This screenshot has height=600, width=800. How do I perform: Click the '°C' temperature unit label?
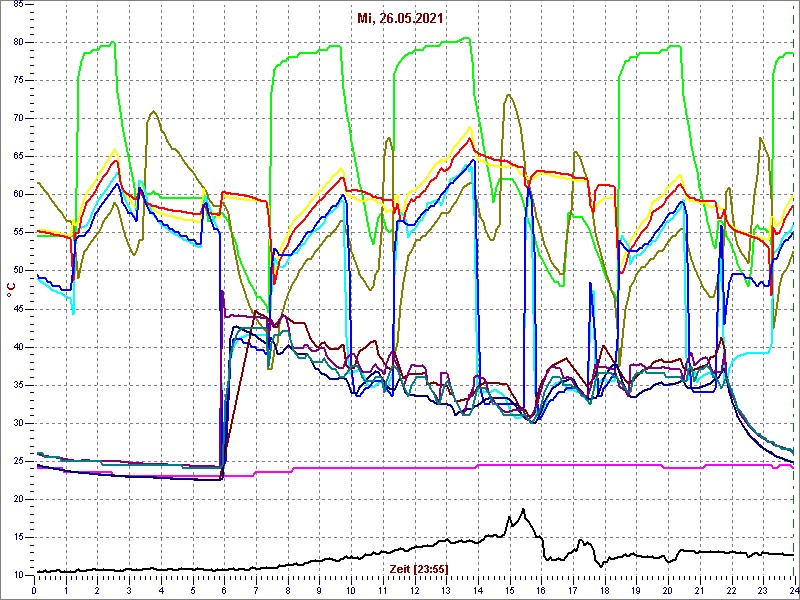coord(11,291)
